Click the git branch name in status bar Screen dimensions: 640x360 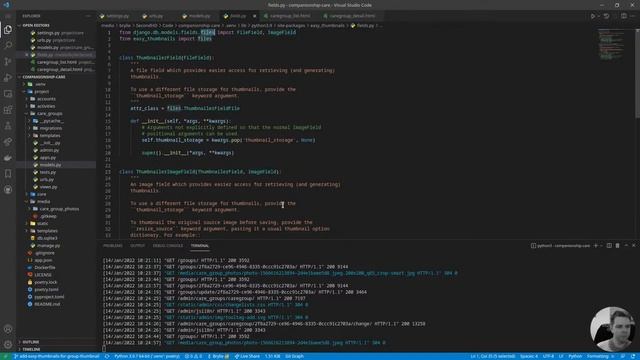click(57, 356)
